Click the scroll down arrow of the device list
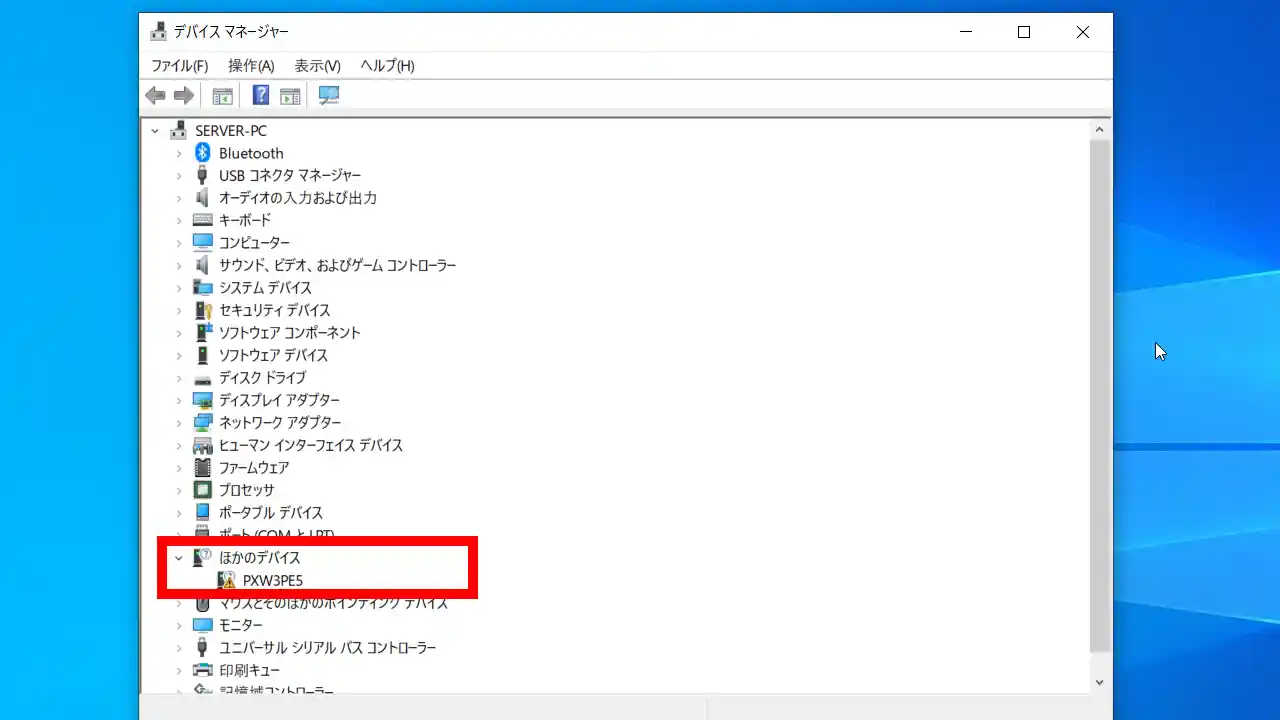Screen dimensions: 1280x720 1099,682
